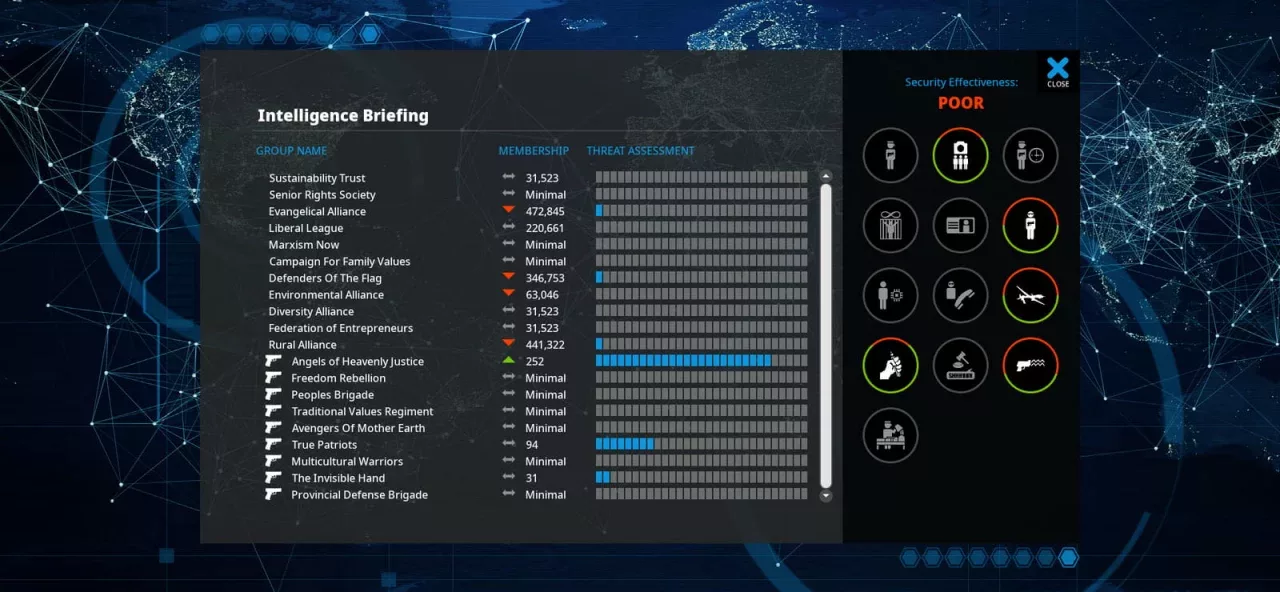Select the Avengers Of Mother Earth group
Image resolution: width=1280 pixels, height=592 pixels.
point(358,428)
